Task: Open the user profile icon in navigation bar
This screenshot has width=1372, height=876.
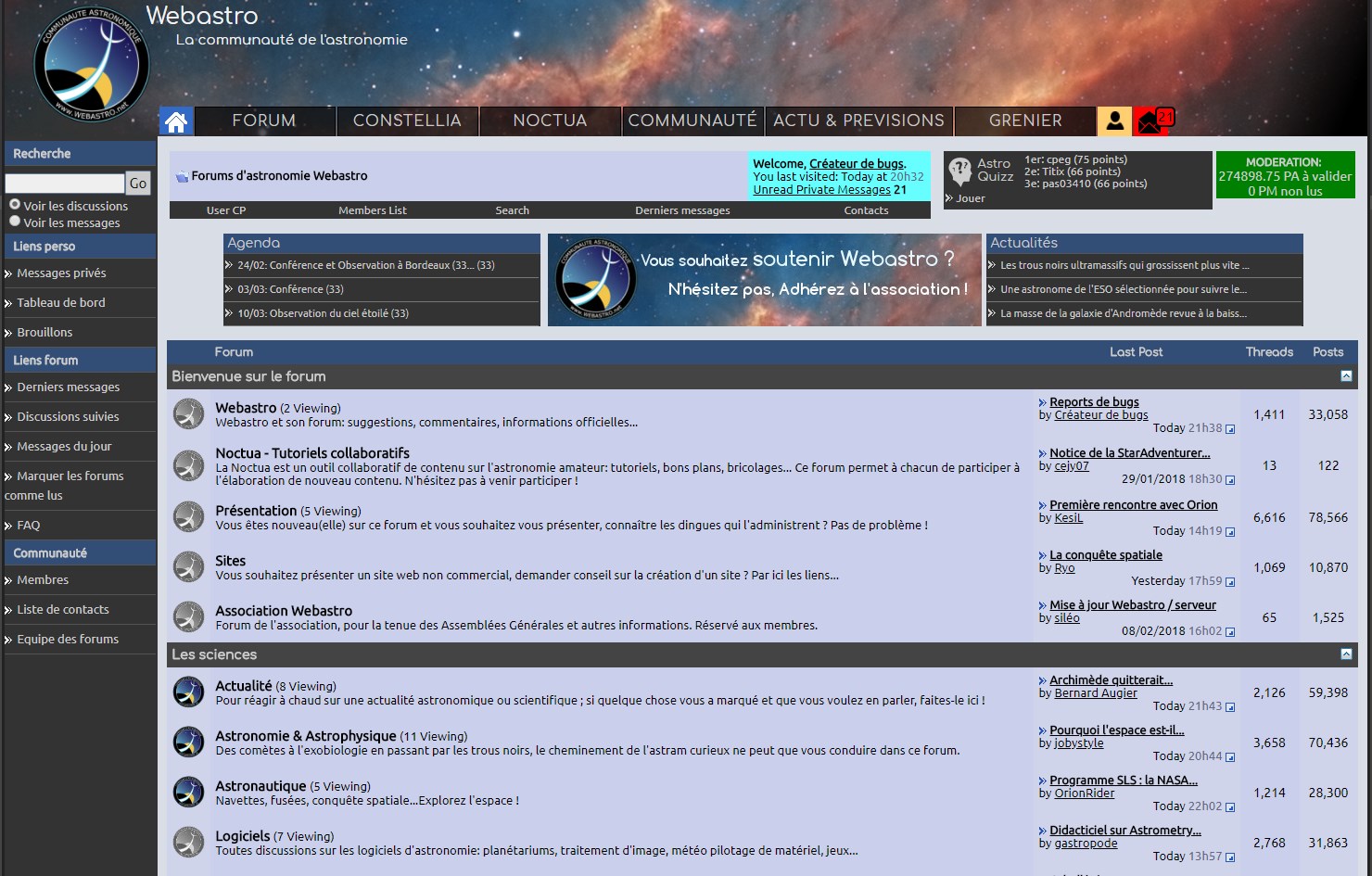Action: click(x=1114, y=121)
